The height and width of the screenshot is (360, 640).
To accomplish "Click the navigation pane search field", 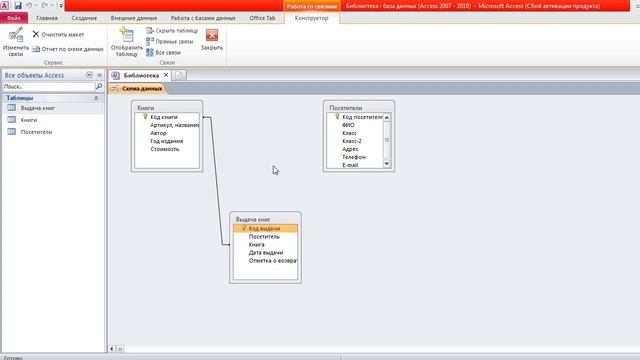I will coord(49,87).
